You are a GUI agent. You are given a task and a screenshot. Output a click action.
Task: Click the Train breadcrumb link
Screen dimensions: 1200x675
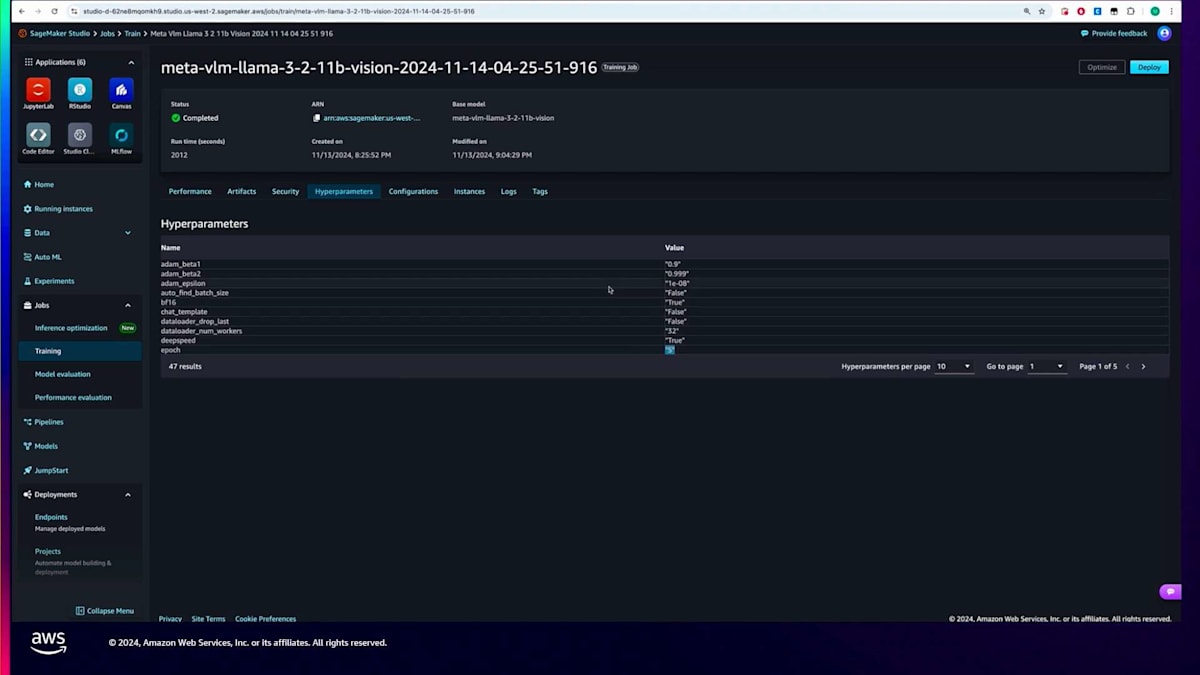(133, 33)
